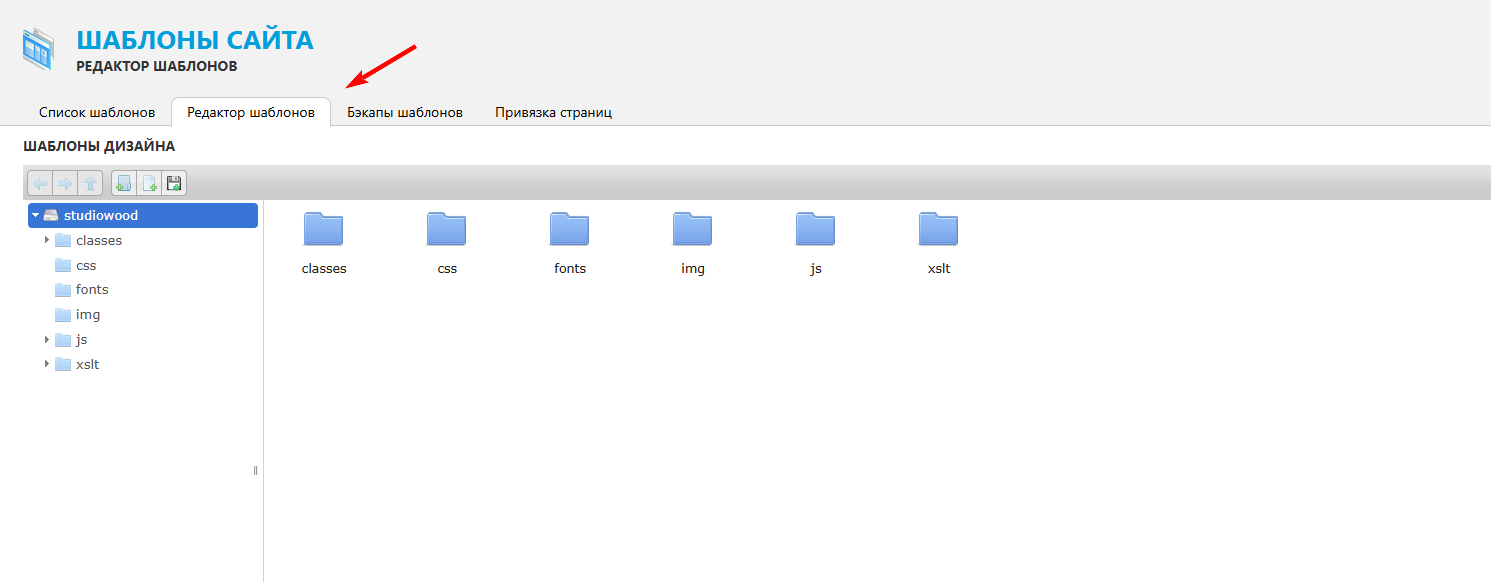
Task: Expand the js tree node
Action: pos(46,339)
